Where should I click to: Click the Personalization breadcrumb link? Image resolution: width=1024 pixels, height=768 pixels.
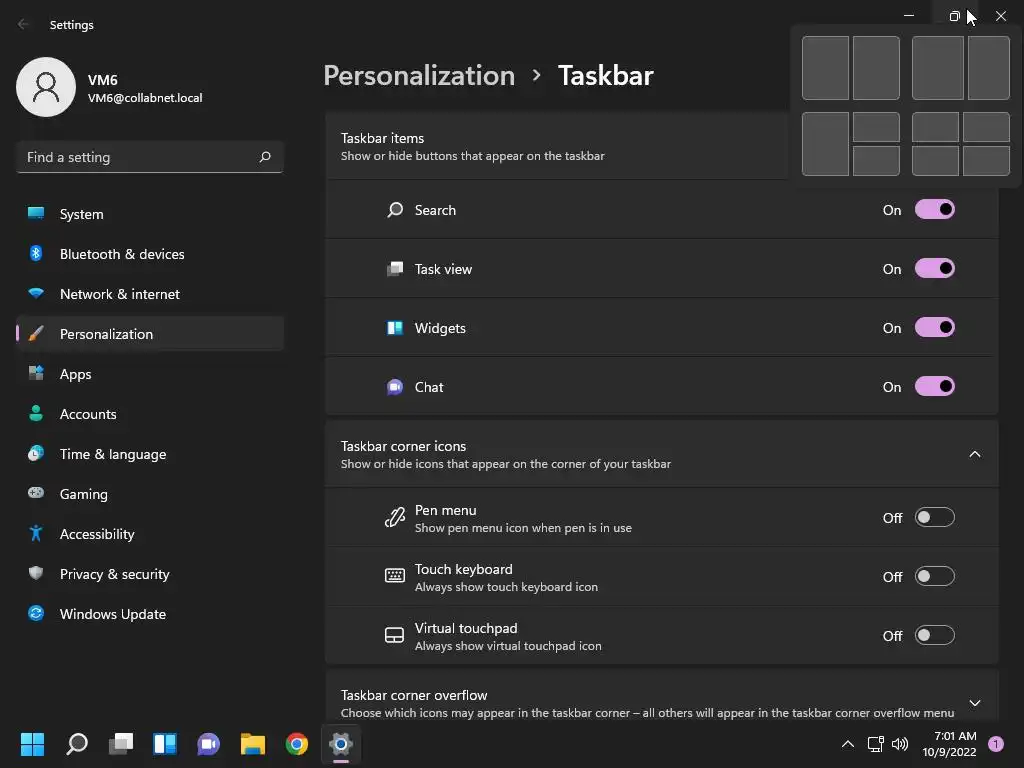[419, 75]
